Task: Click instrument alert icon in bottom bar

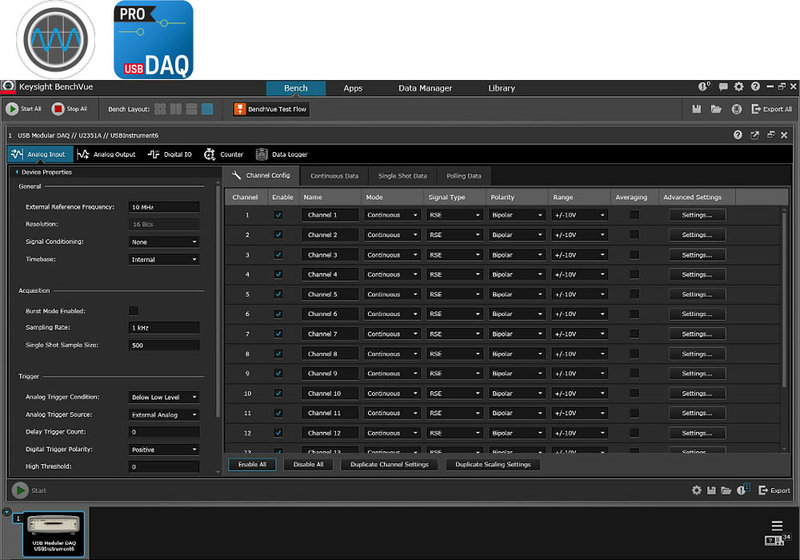Action: click(x=742, y=490)
